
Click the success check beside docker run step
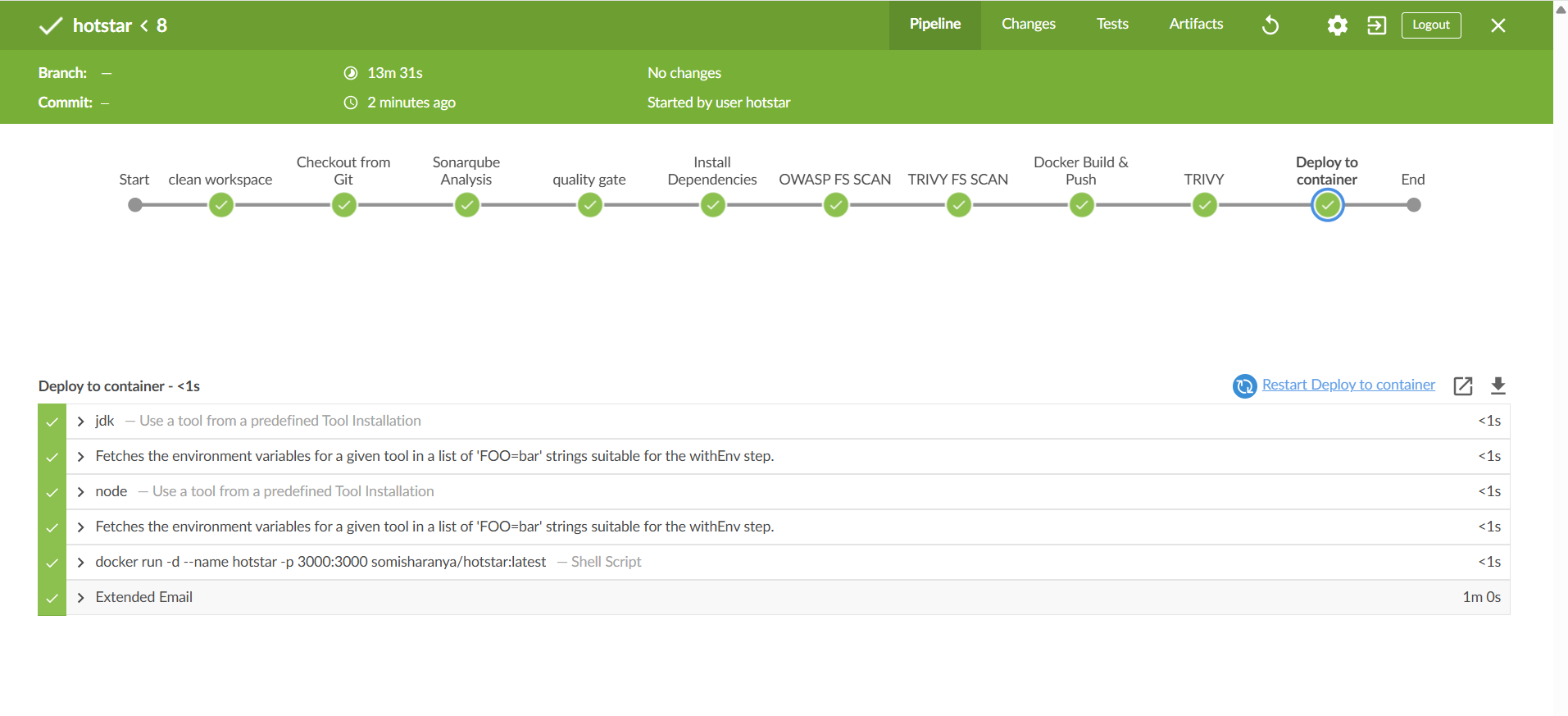point(52,563)
